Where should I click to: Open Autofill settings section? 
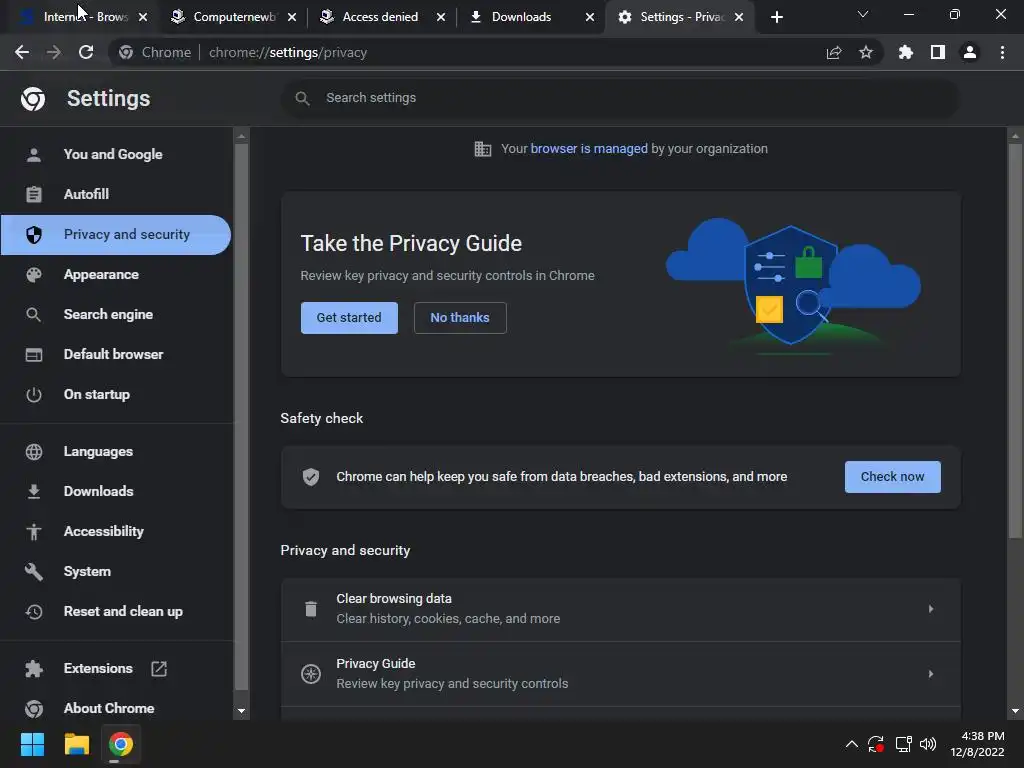click(116, 194)
